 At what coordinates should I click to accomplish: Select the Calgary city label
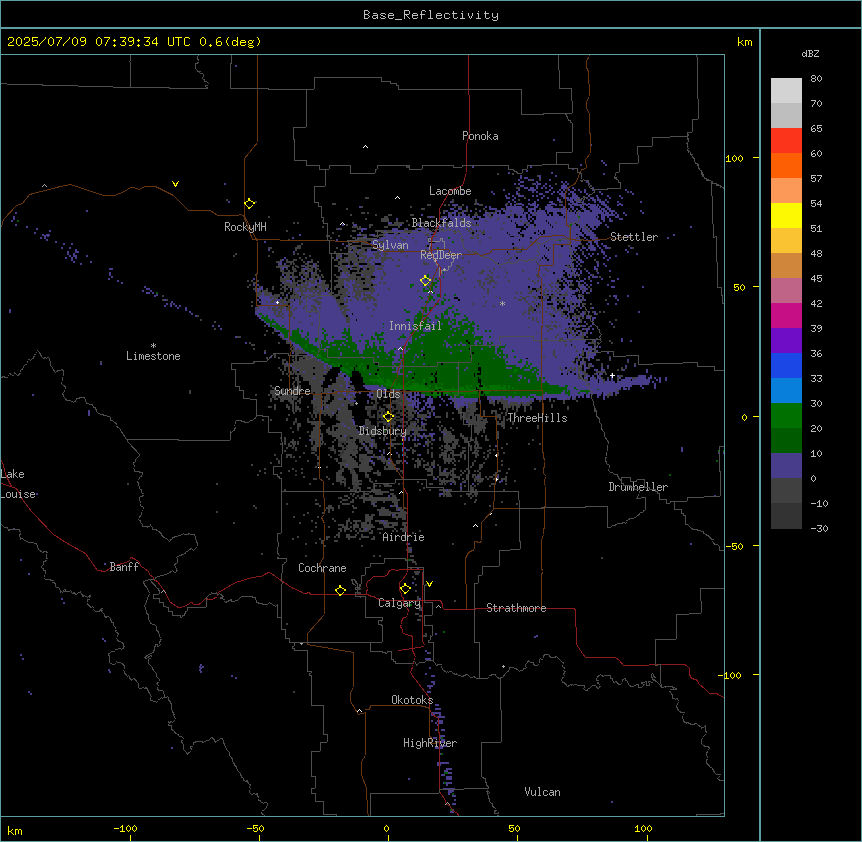tap(400, 603)
